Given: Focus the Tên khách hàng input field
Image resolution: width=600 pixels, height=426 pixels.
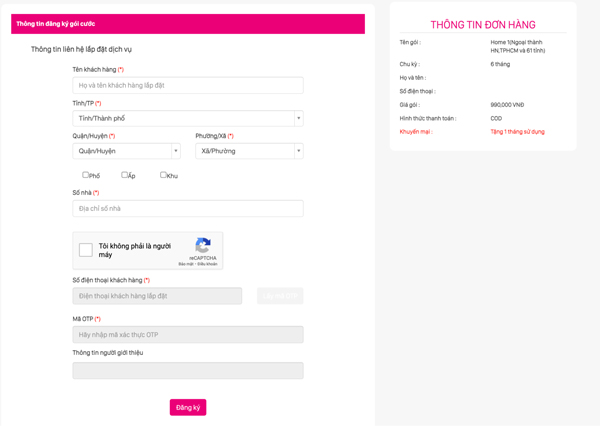Looking at the screenshot, I should point(187,86).
